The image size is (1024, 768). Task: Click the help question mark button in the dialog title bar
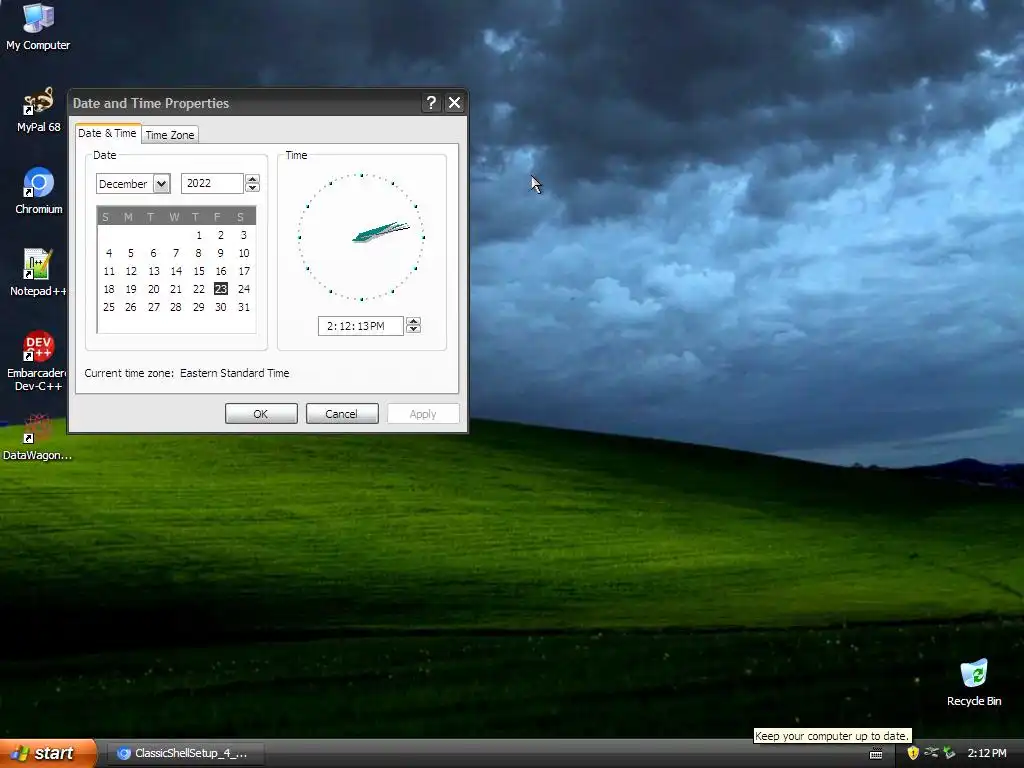[x=431, y=103]
